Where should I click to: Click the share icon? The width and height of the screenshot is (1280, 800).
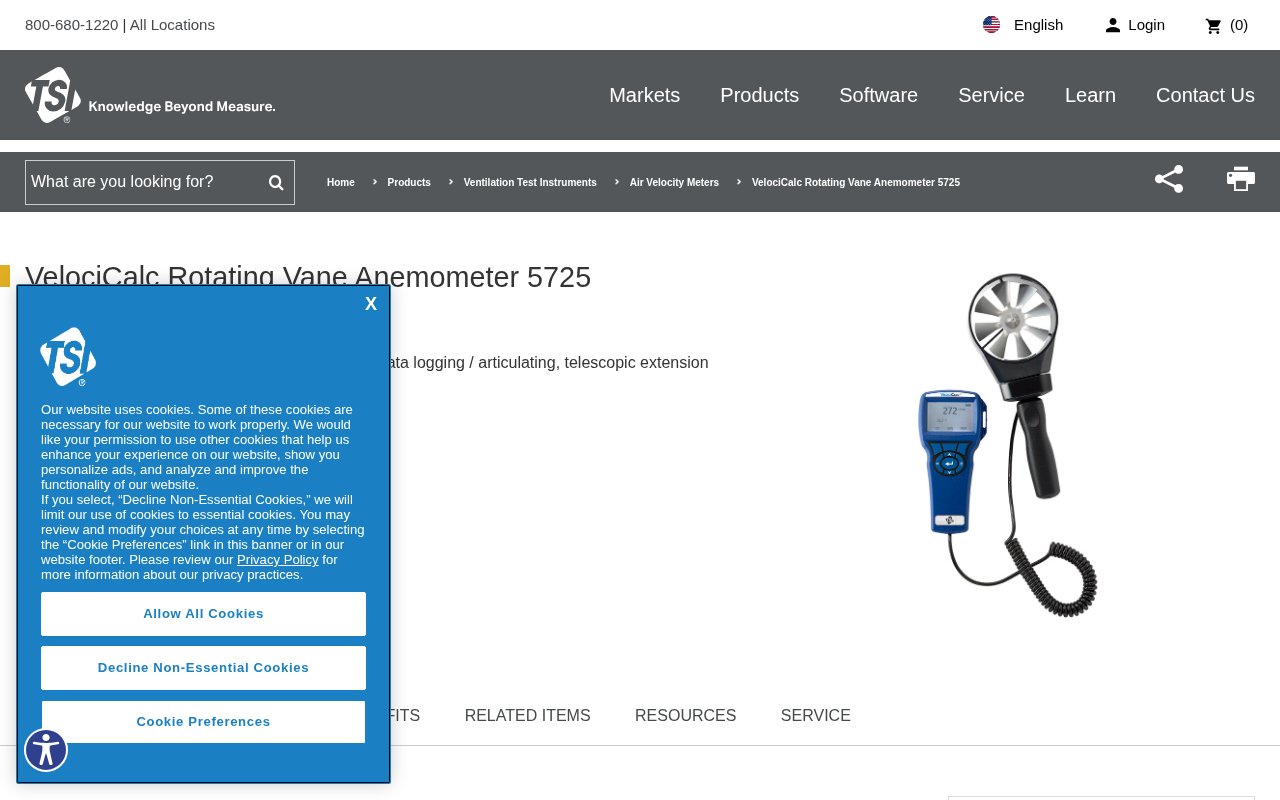tap(1169, 179)
